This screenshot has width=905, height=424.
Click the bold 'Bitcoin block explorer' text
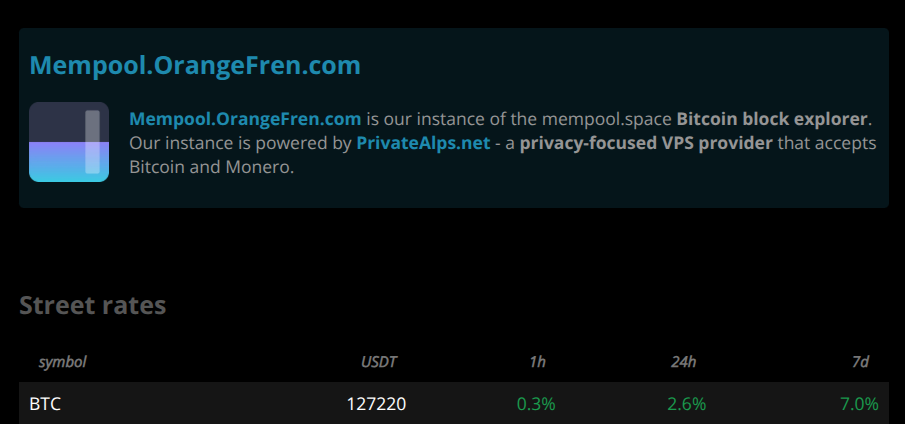tap(772, 119)
